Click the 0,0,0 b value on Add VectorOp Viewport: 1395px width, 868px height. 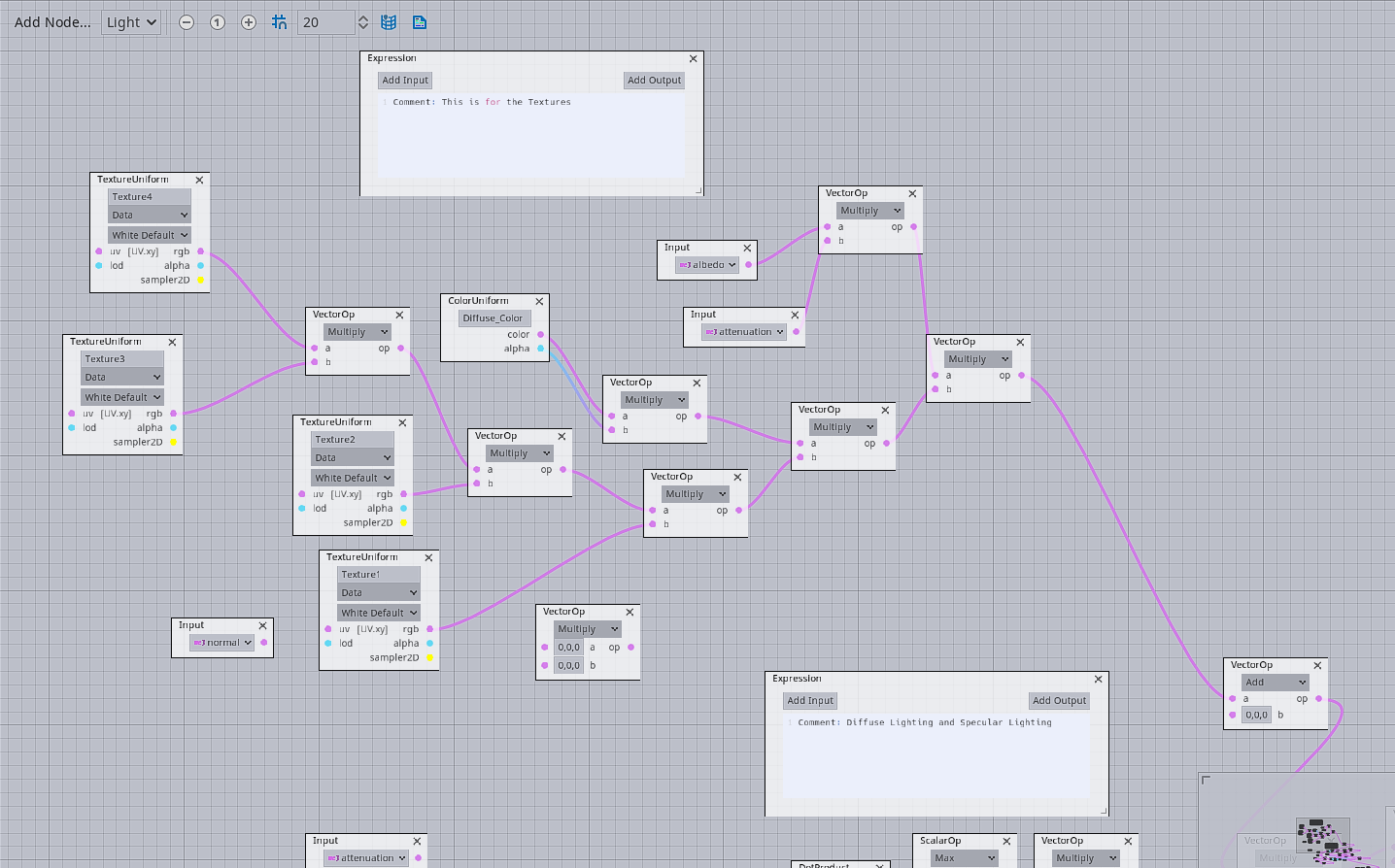[x=1257, y=715]
